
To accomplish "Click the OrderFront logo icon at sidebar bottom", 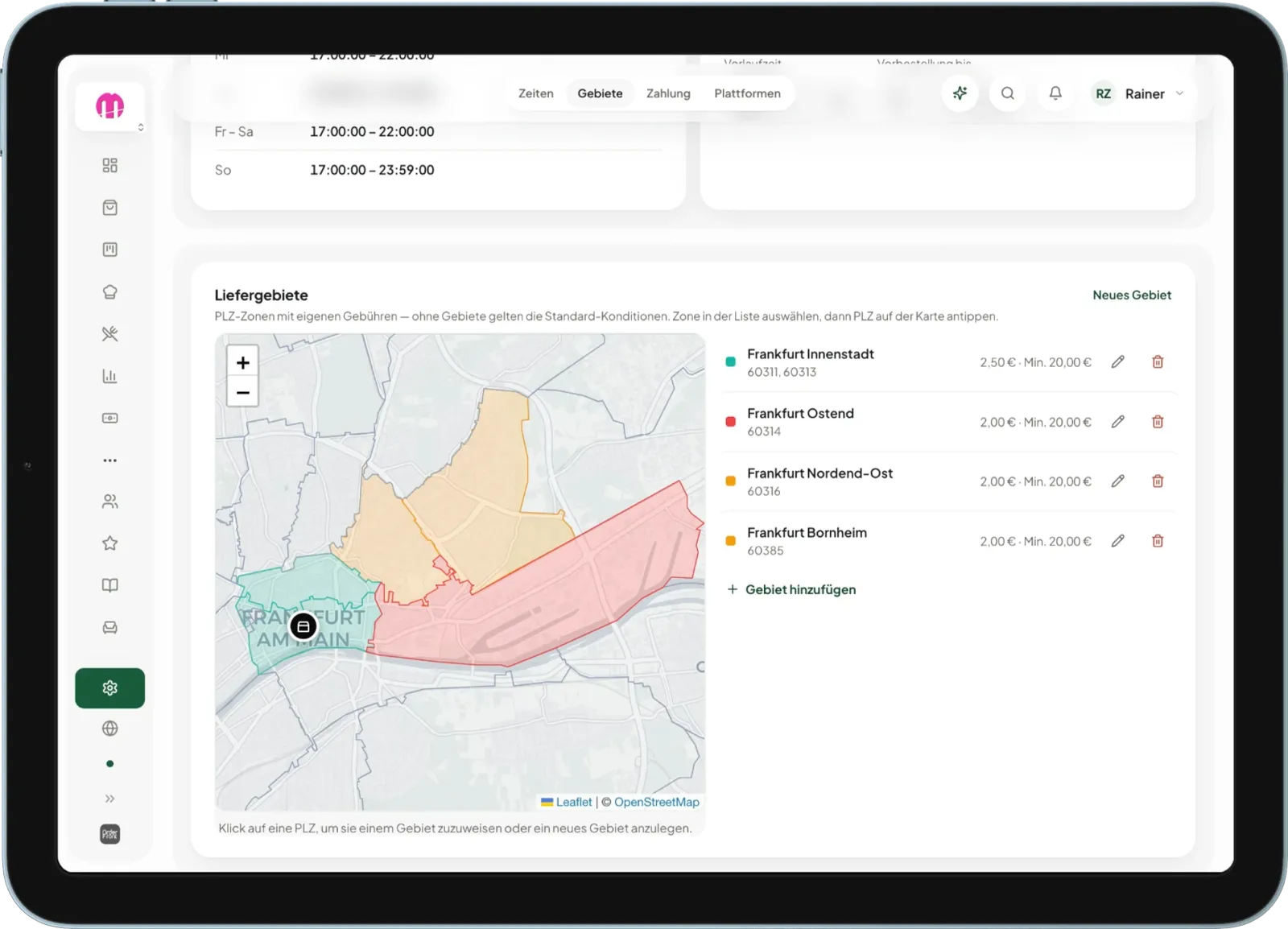I will tap(110, 834).
